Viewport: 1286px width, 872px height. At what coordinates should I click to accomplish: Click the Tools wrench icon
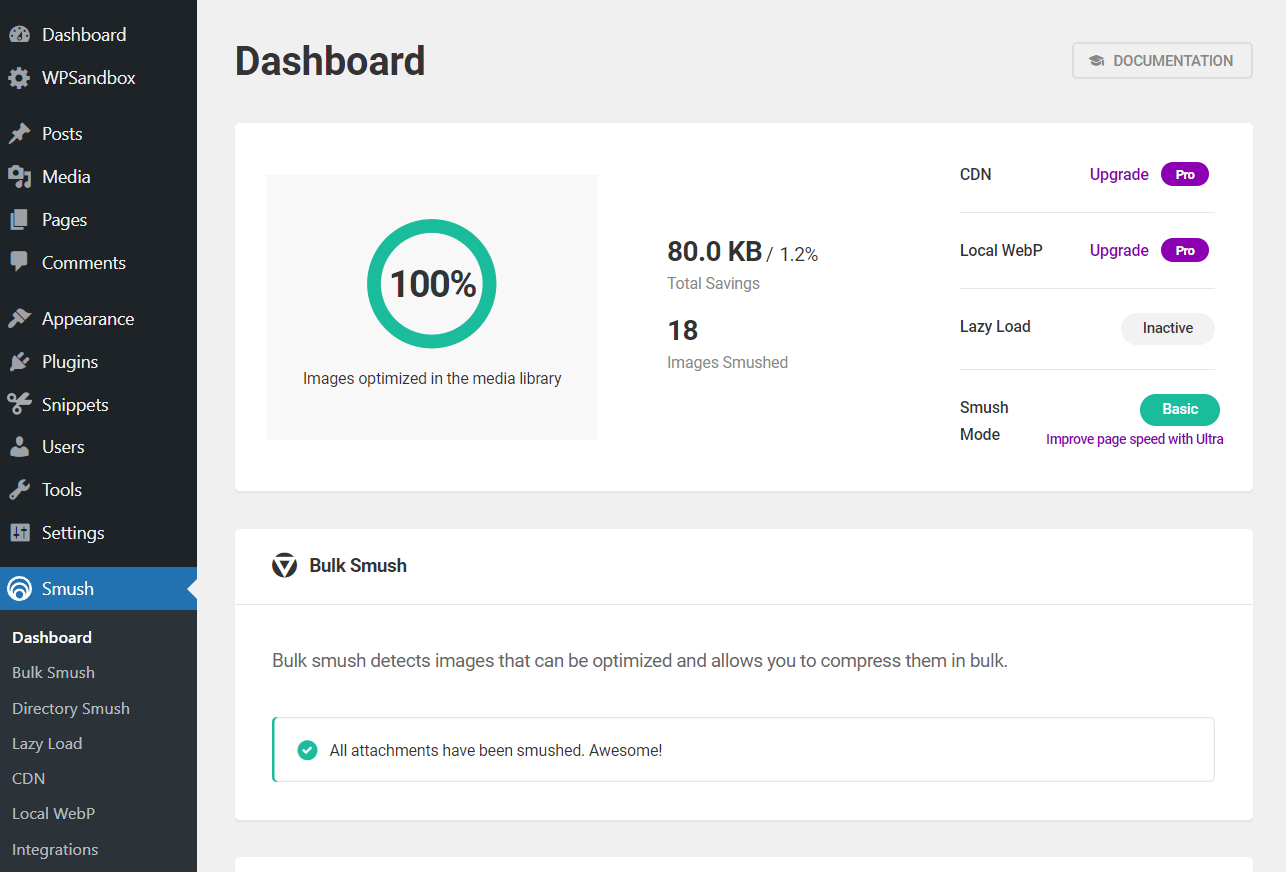click(x=19, y=490)
